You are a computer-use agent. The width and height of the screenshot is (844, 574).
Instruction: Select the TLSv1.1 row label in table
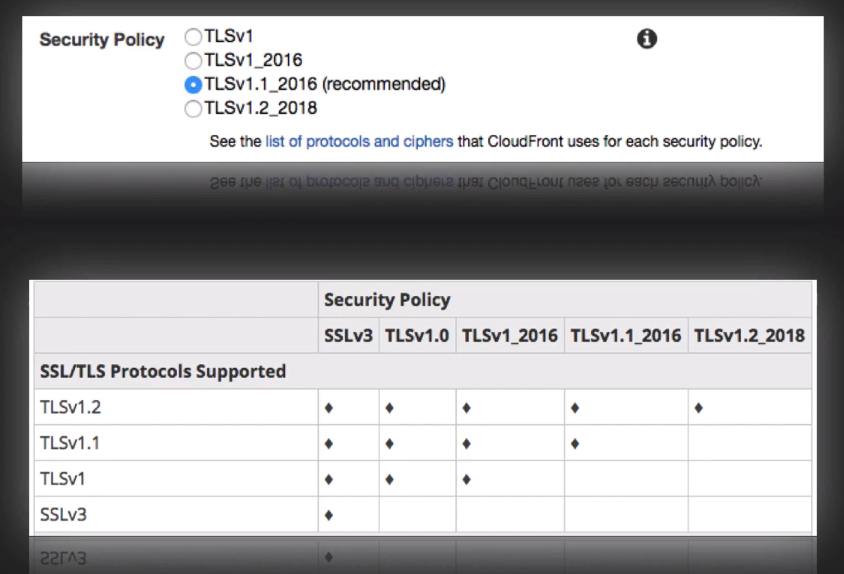click(x=69, y=443)
